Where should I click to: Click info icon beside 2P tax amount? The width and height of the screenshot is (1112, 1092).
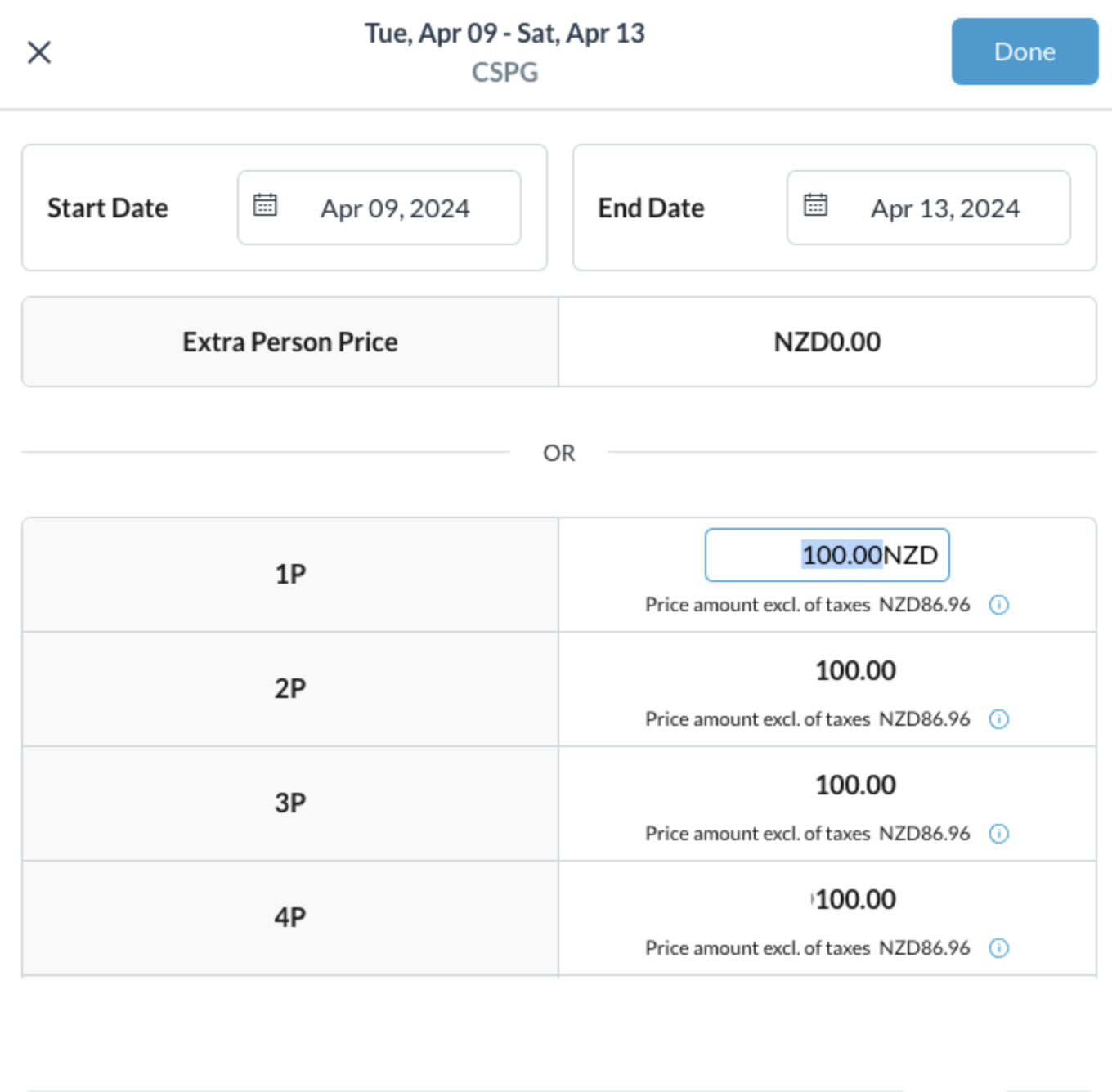pyautogui.click(x=998, y=719)
